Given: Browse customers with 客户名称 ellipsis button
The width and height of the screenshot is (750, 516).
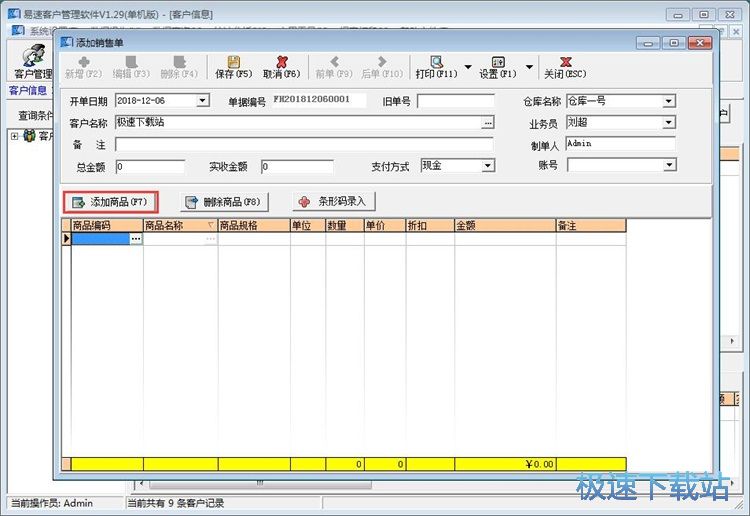Looking at the screenshot, I should (487, 123).
